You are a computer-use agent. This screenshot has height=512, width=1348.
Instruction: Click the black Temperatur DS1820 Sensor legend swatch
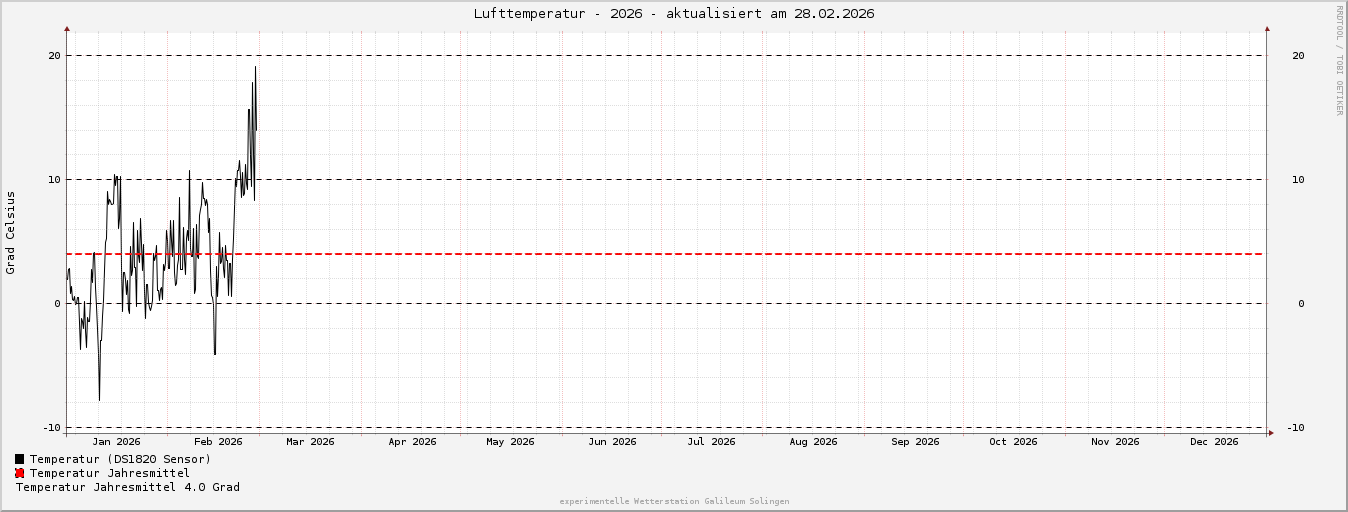19,459
